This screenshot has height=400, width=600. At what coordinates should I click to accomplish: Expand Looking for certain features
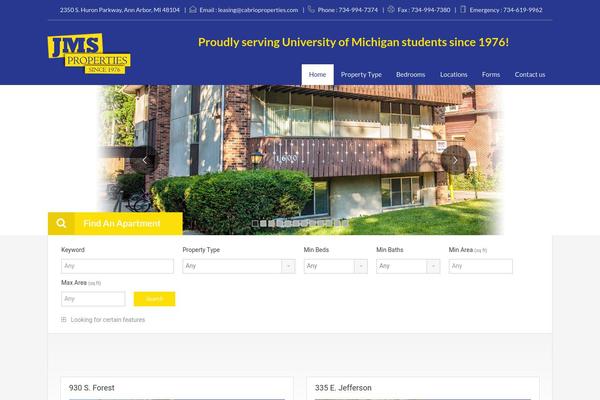pyautogui.click(x=108, y=320)
